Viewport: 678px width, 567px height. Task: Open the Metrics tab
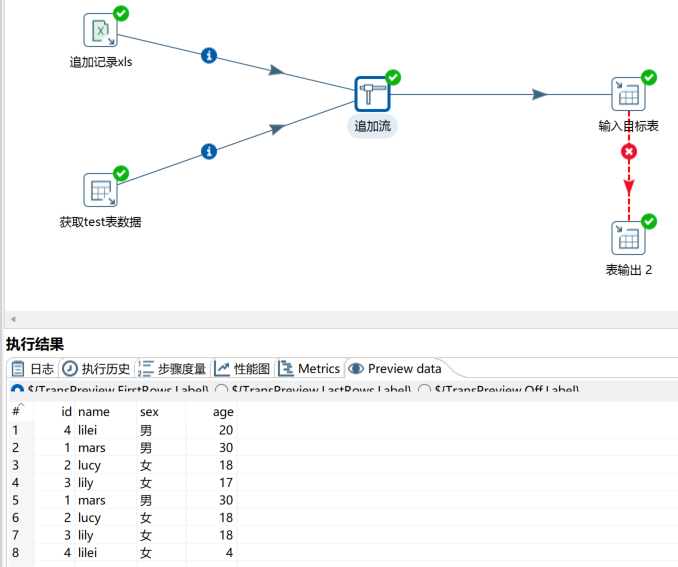[309, 369]
